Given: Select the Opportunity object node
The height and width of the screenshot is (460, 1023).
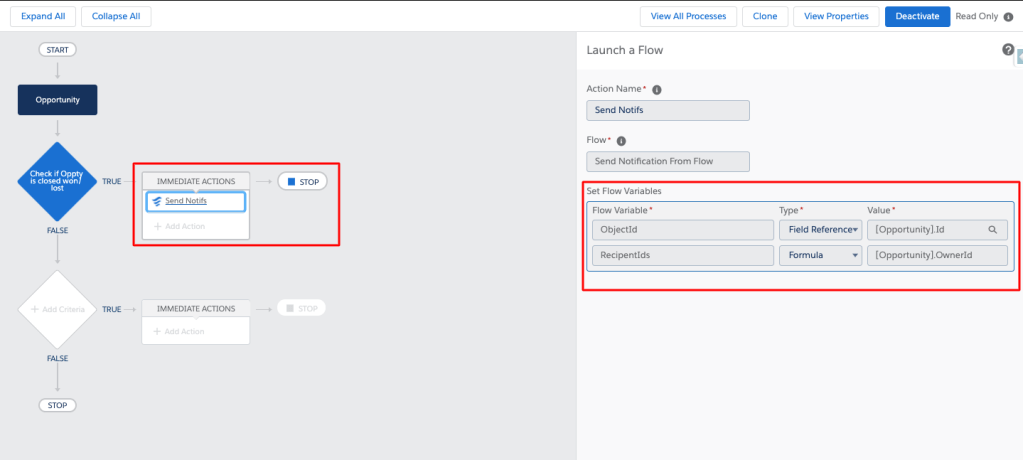Looking at the screenshot, I should 58,100.
